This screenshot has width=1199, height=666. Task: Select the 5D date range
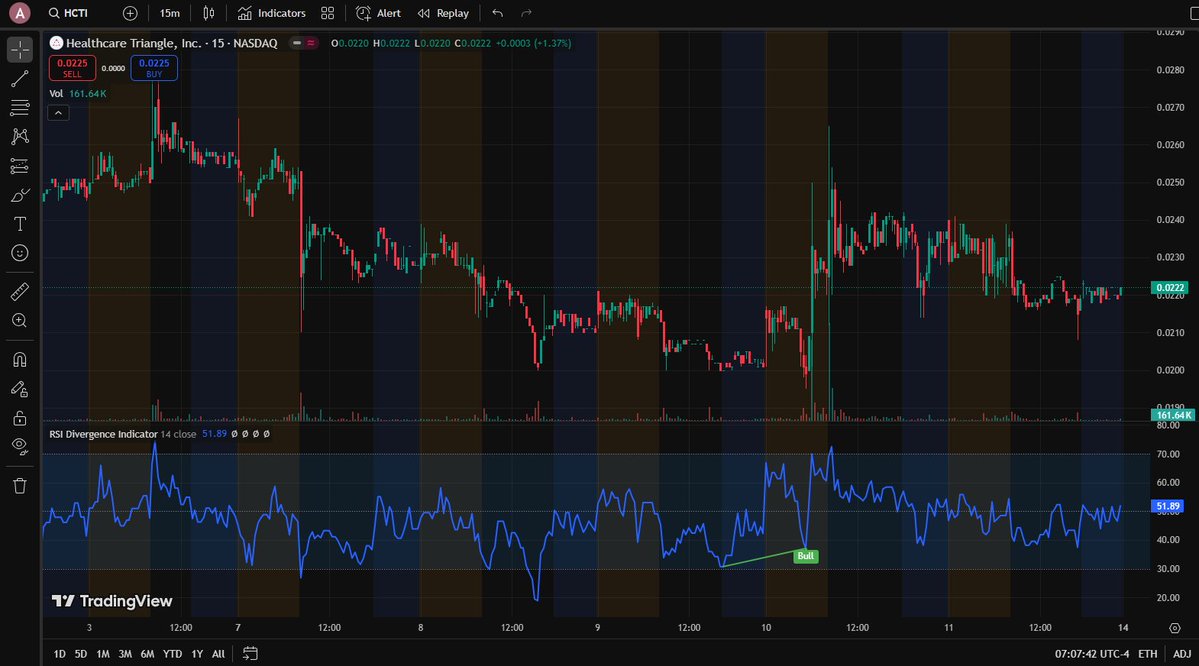80,654
